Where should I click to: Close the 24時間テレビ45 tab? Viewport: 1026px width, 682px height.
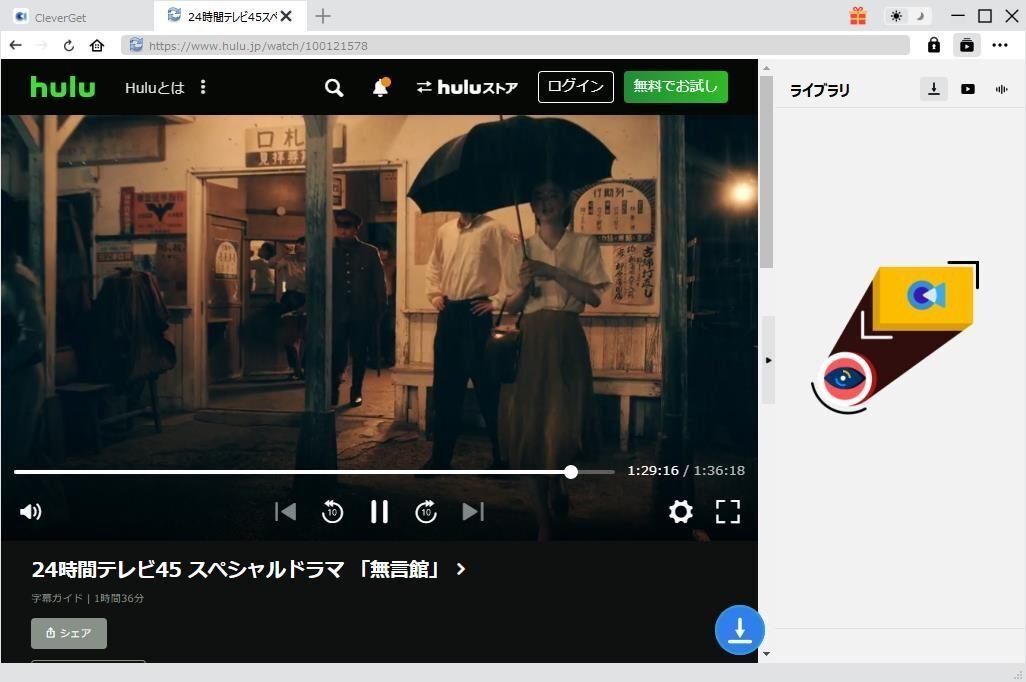286,16
